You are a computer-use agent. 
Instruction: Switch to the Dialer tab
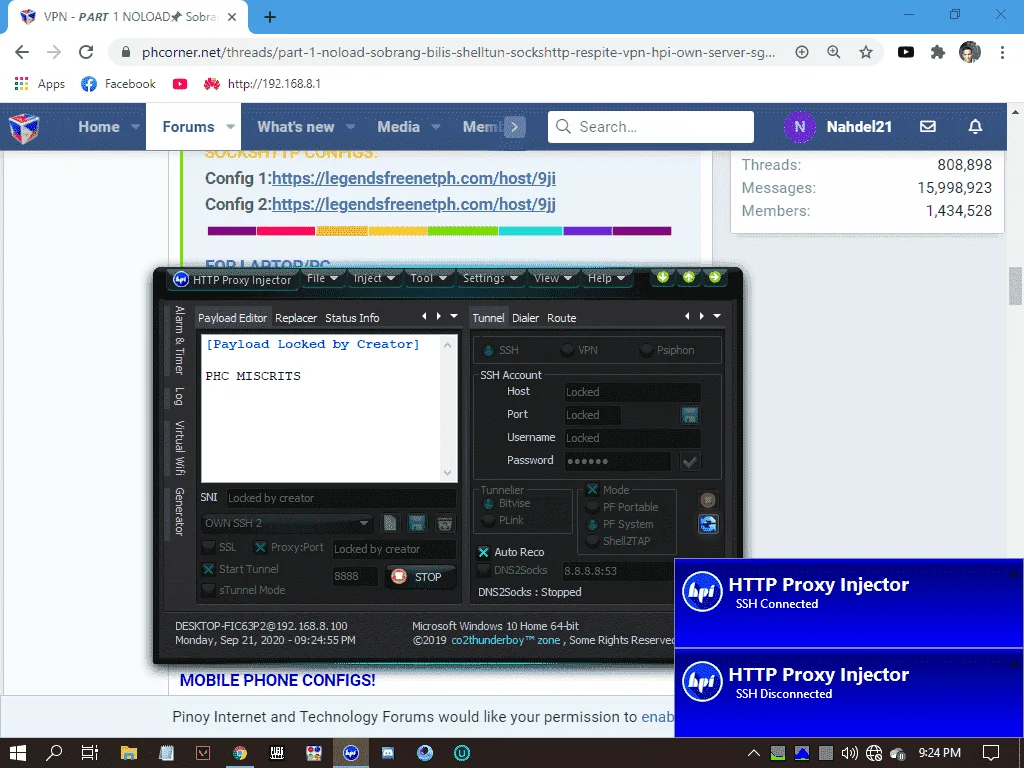[525, 318]
